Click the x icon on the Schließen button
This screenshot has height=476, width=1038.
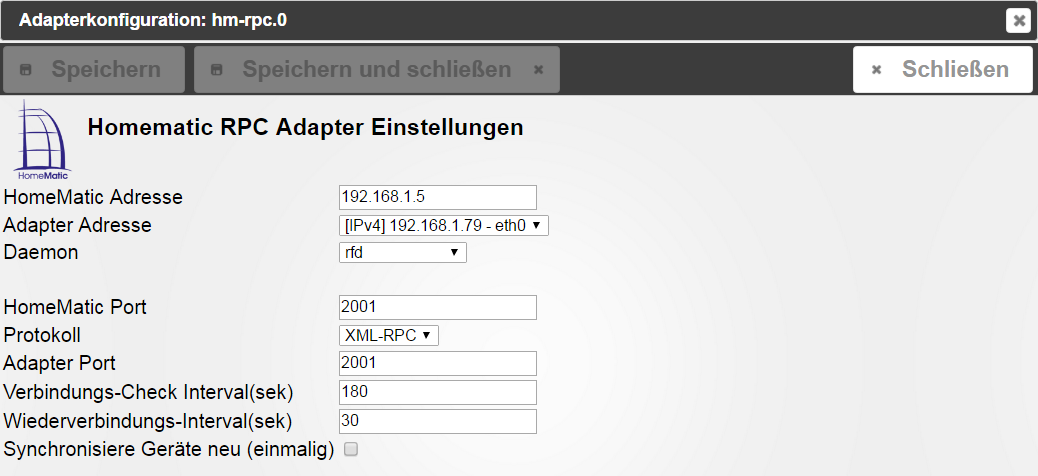pos(876,70)
